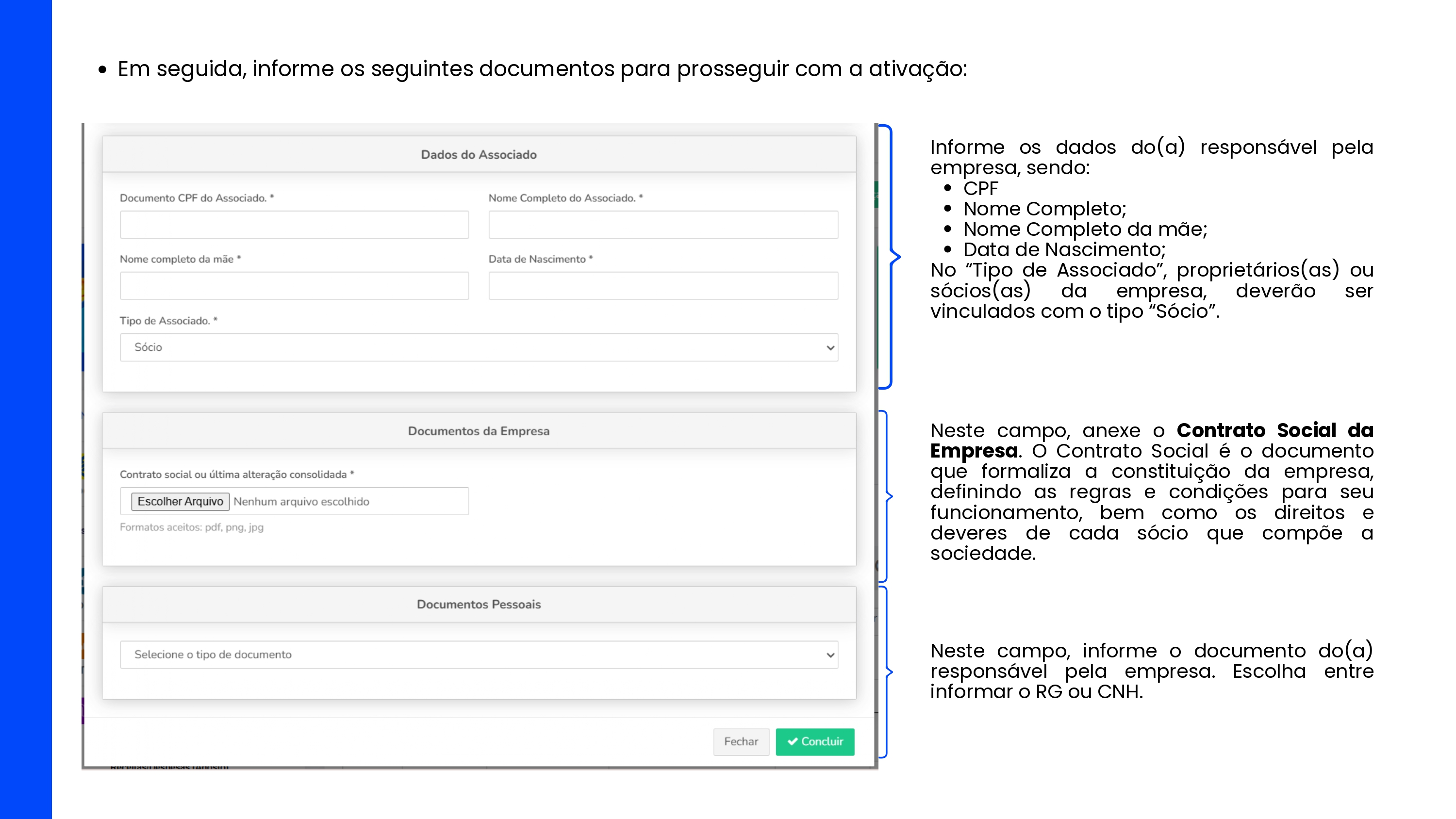Click the Nome completo da mãe field
Screen dimensions: 1456x819
pyautogui.click(x=294, y=286)
